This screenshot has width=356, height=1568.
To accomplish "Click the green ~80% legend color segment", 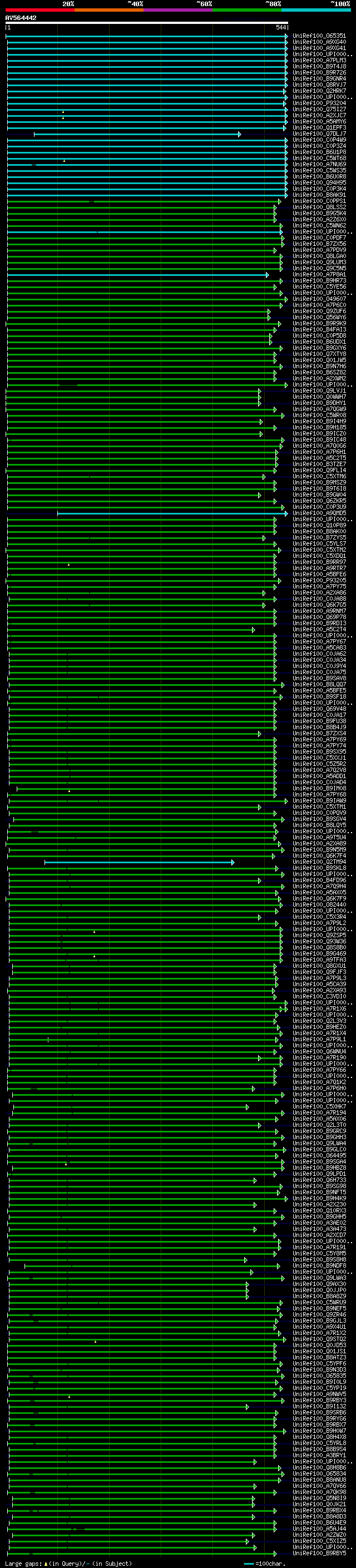I will click(x=247, y=10).
